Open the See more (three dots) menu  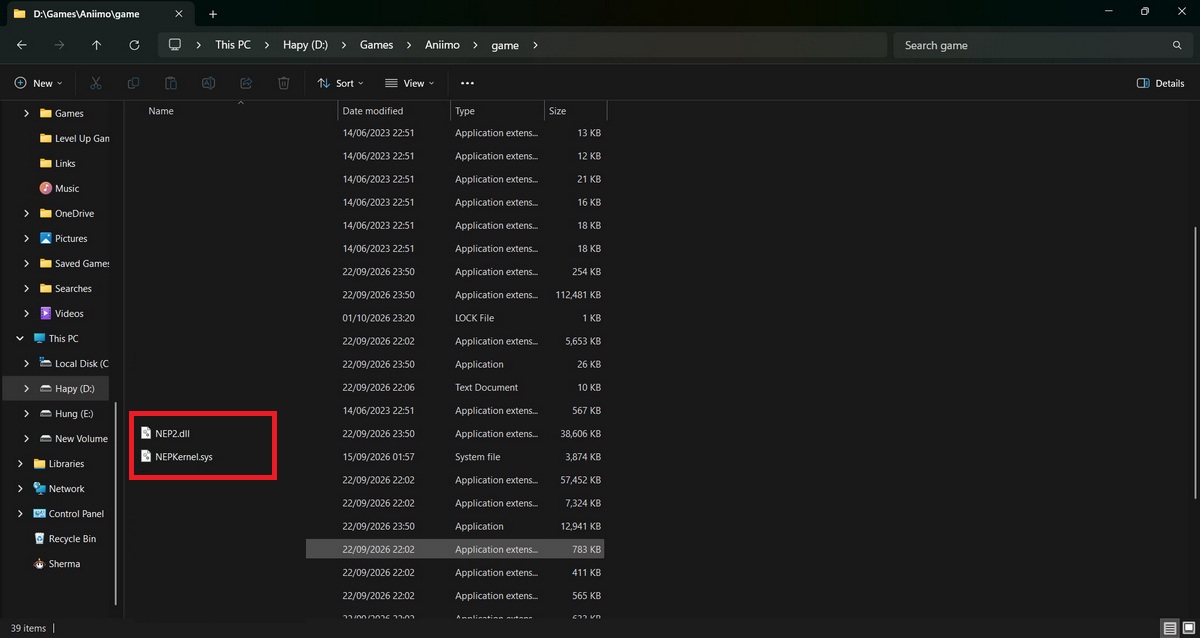tap(467, 83)
